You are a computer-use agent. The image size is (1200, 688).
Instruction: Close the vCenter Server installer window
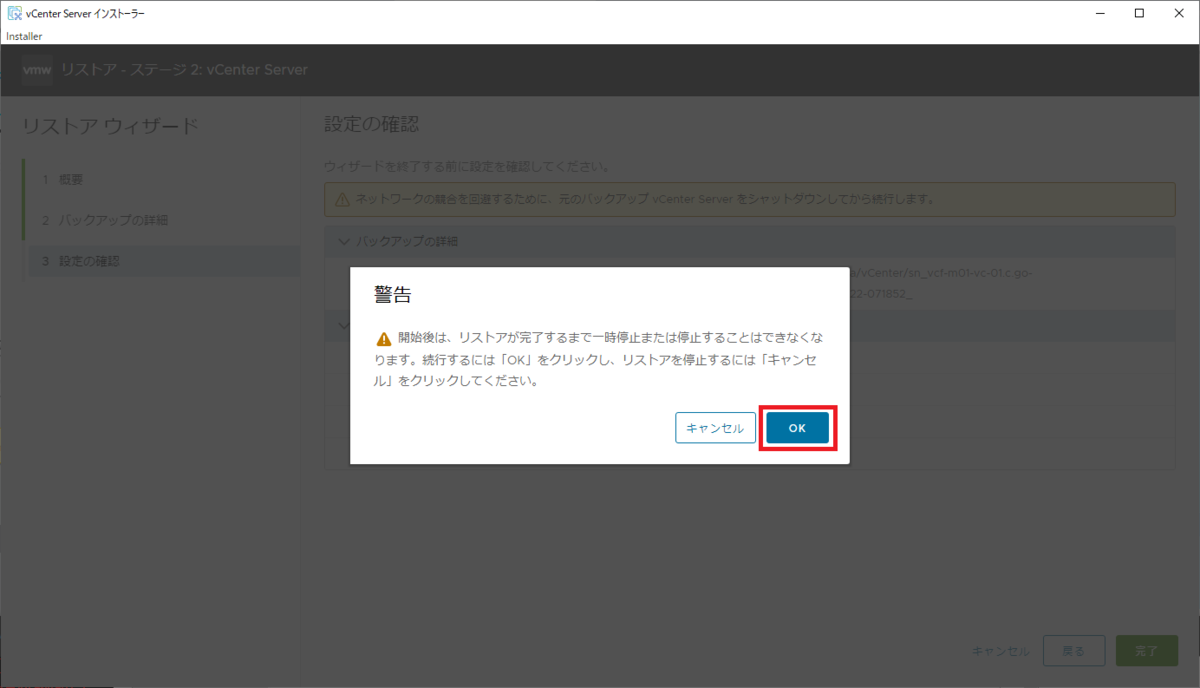pos(1179,13)
